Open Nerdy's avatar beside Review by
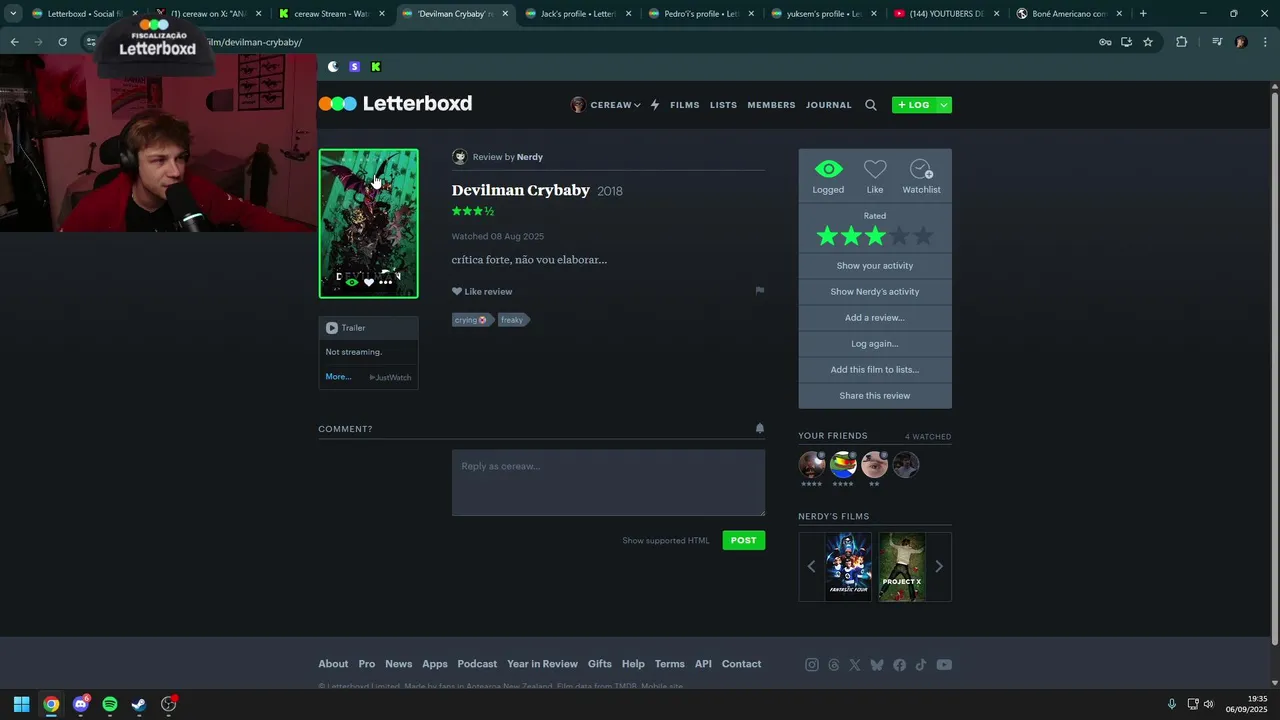Image resolution: width=1280 pixels, height=720 pixels. point(460,157)
